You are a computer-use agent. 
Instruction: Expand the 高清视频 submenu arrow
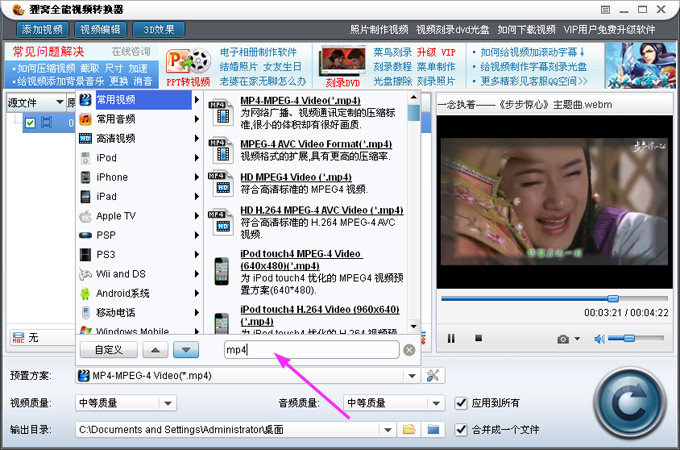[197, 138]
